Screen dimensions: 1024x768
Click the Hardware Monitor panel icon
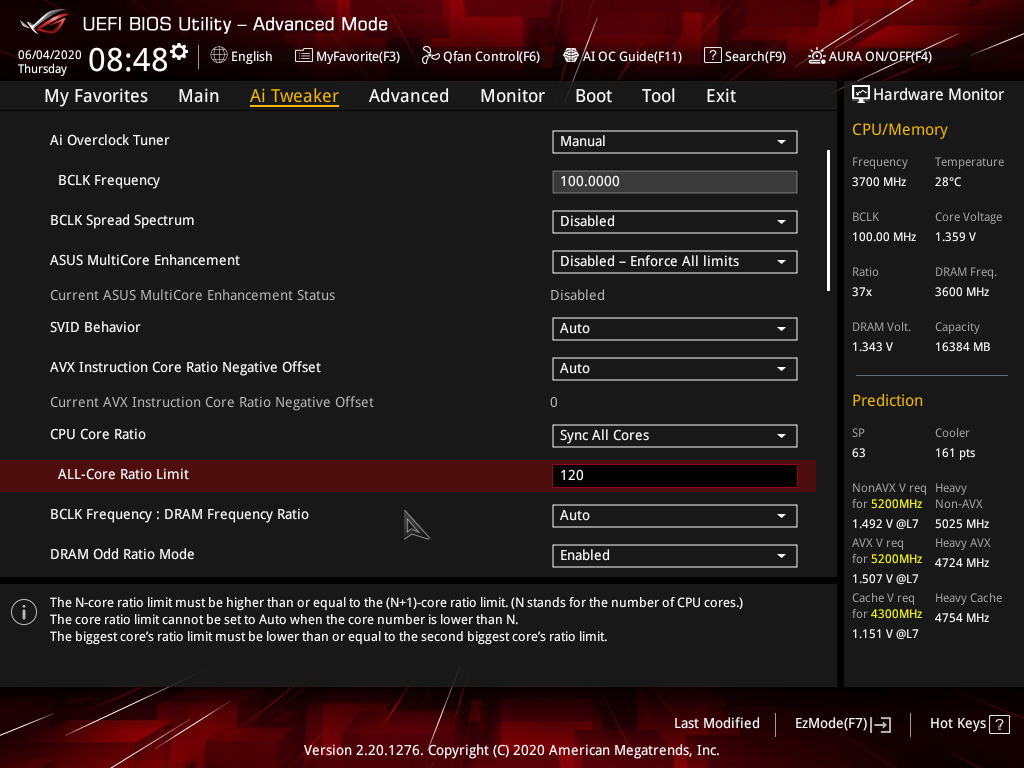(x=860, y=93)
